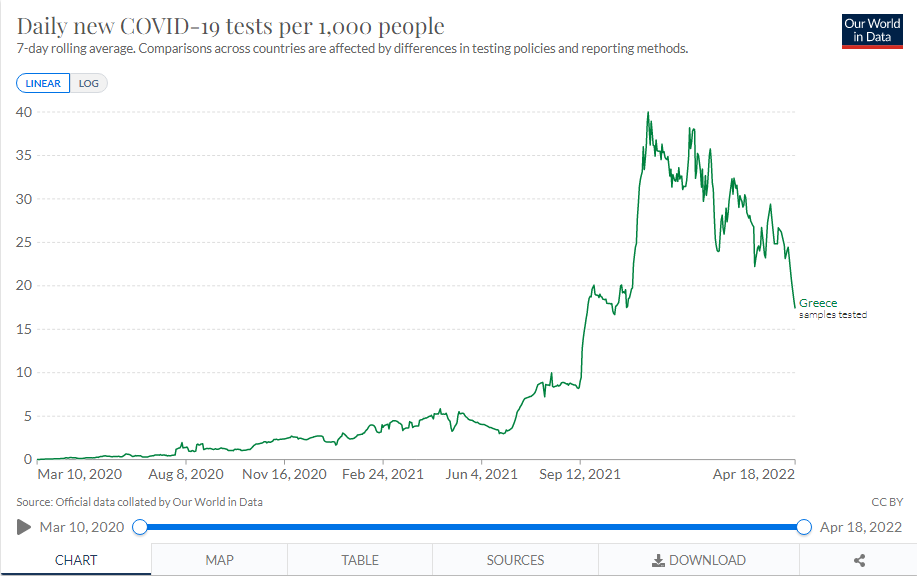Image resolution: width=917 pixels, height=576 pixels.
Task: Select the CHART tab
Action: (x=76, y=560)
